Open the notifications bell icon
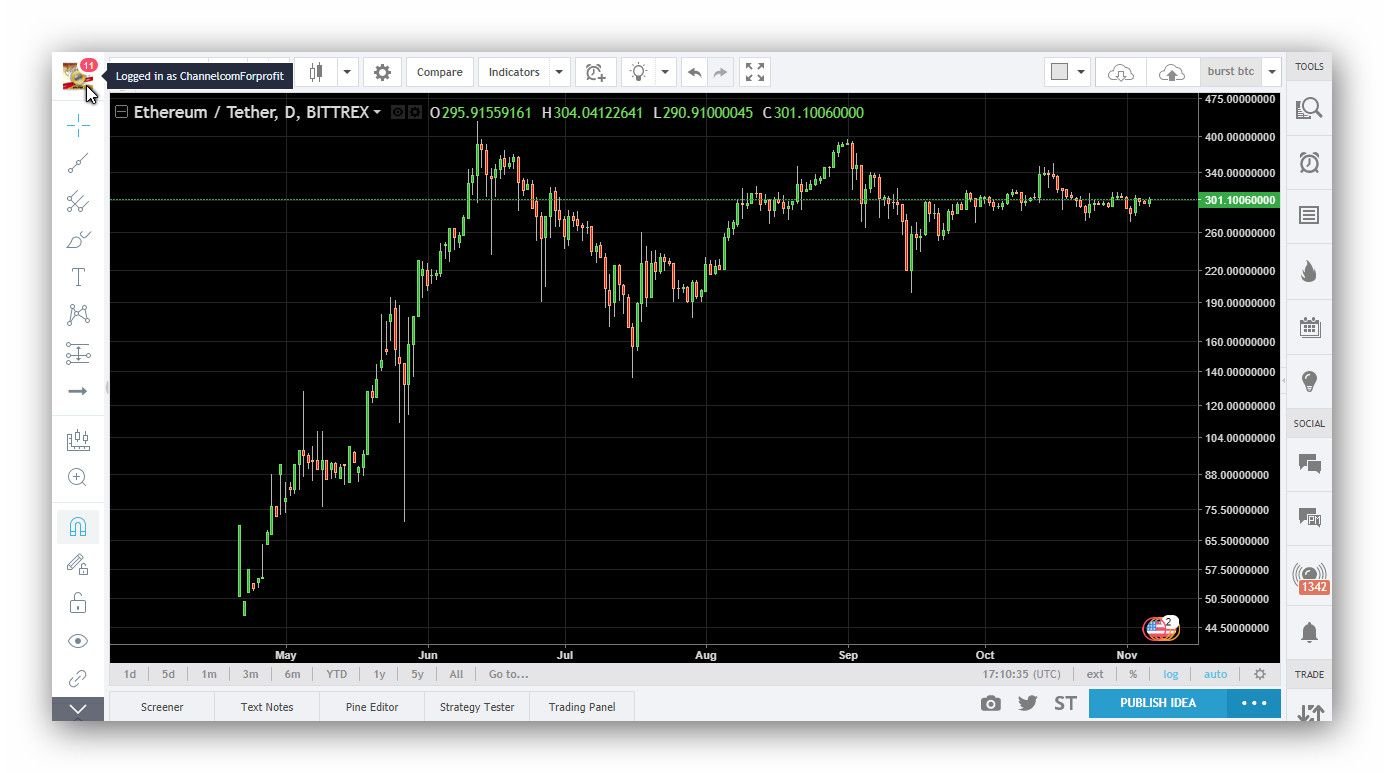 [x=1309, y=632]
